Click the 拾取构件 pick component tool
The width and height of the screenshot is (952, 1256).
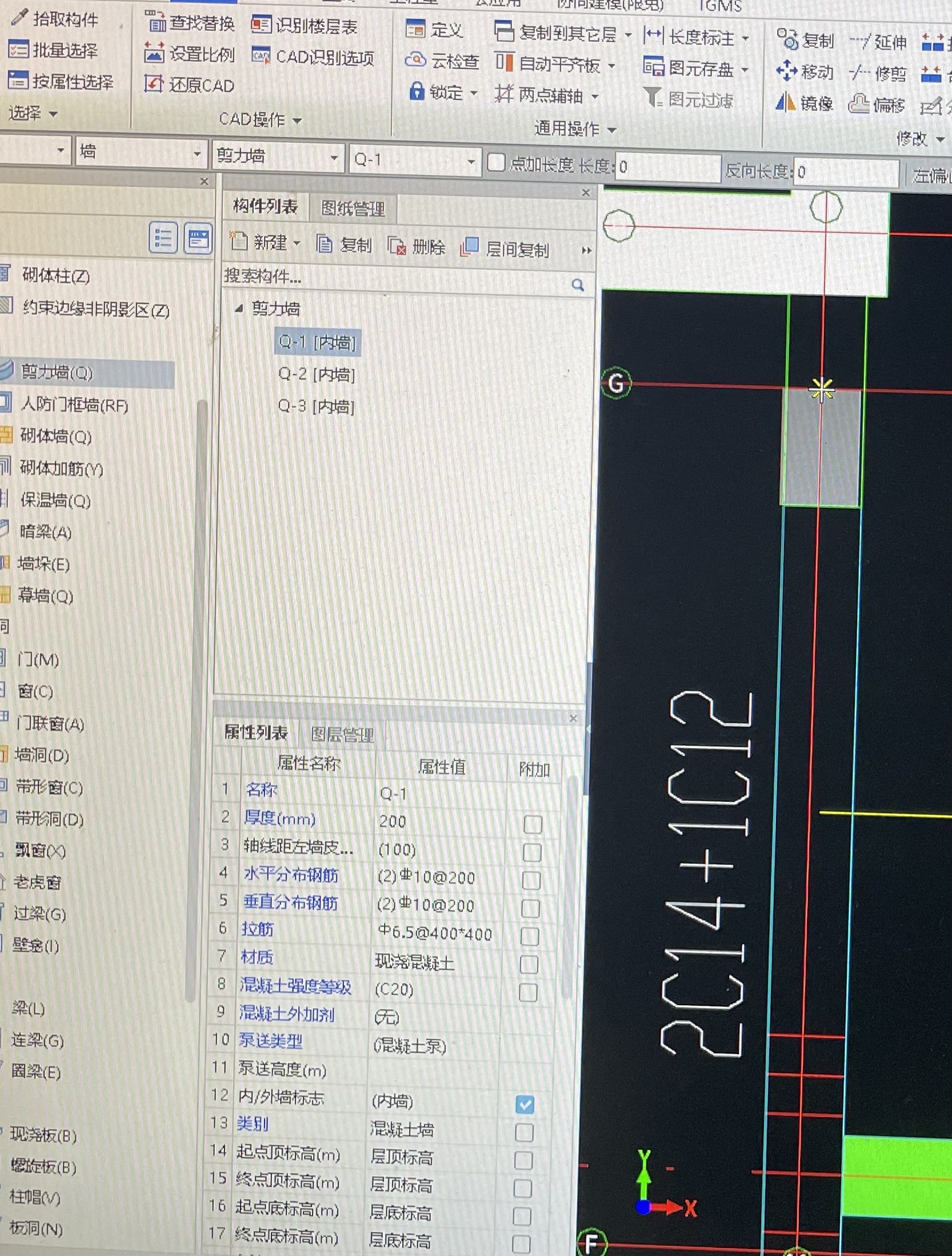(55, 19)
